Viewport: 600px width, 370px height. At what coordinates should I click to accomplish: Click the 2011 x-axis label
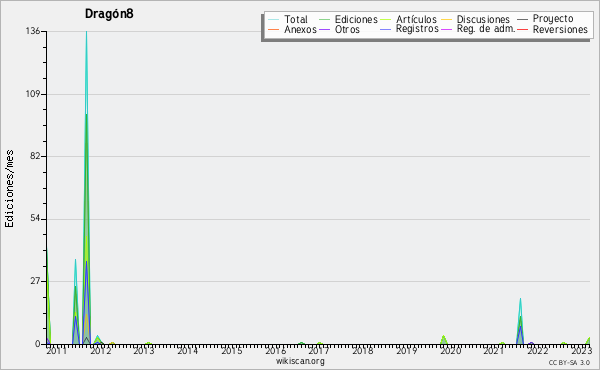pyautogui.click(x=56, y=350)
